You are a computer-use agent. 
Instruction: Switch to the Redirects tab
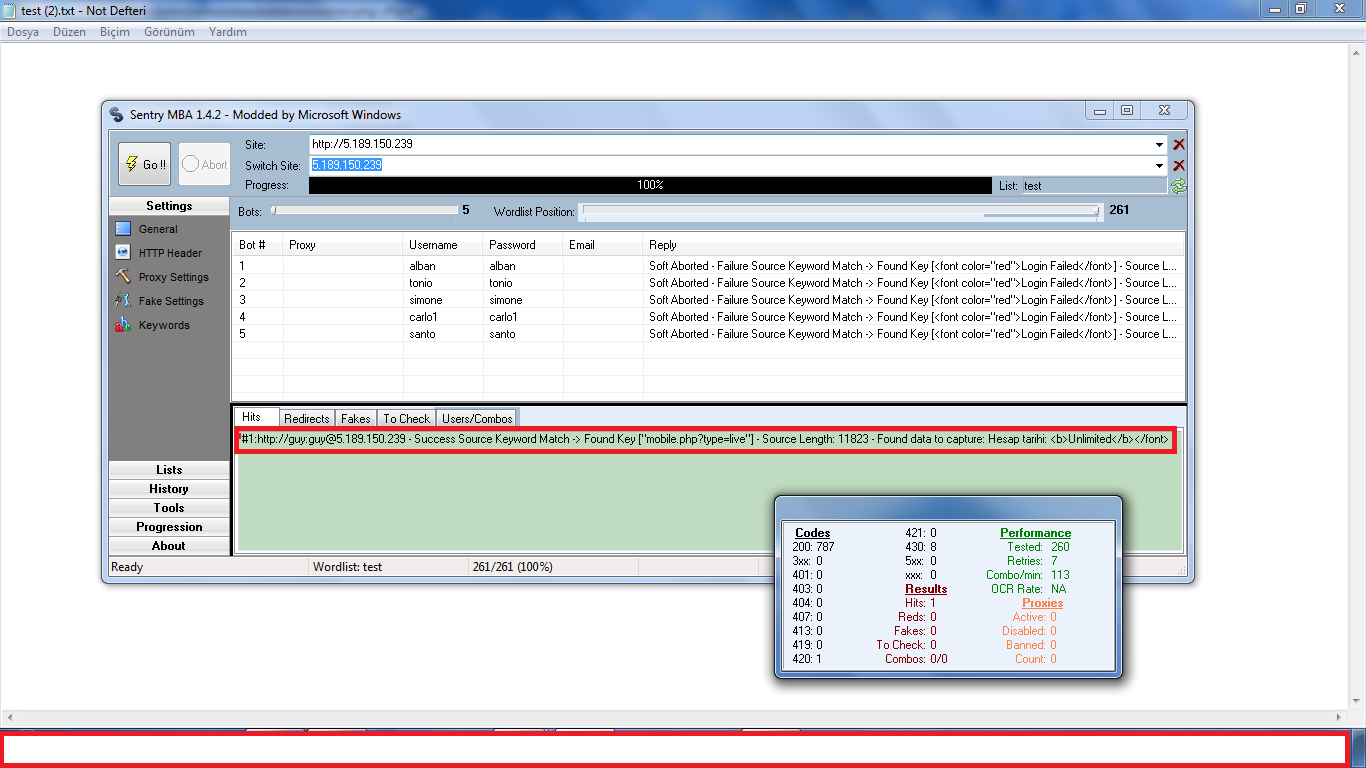pos(306,419)
